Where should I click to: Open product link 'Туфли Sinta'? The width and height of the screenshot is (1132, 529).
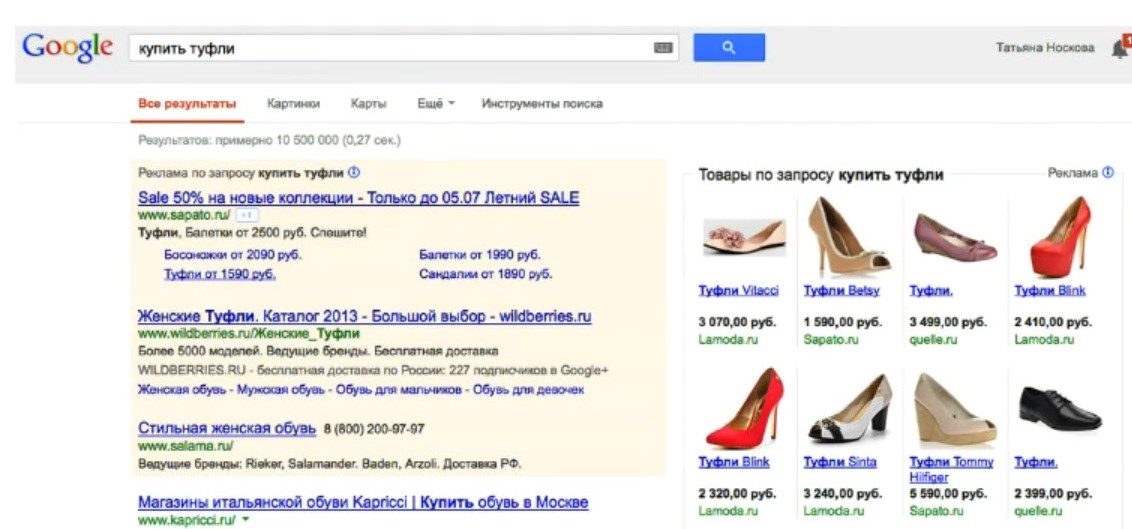pyautogui.click(x=840, y=462)
